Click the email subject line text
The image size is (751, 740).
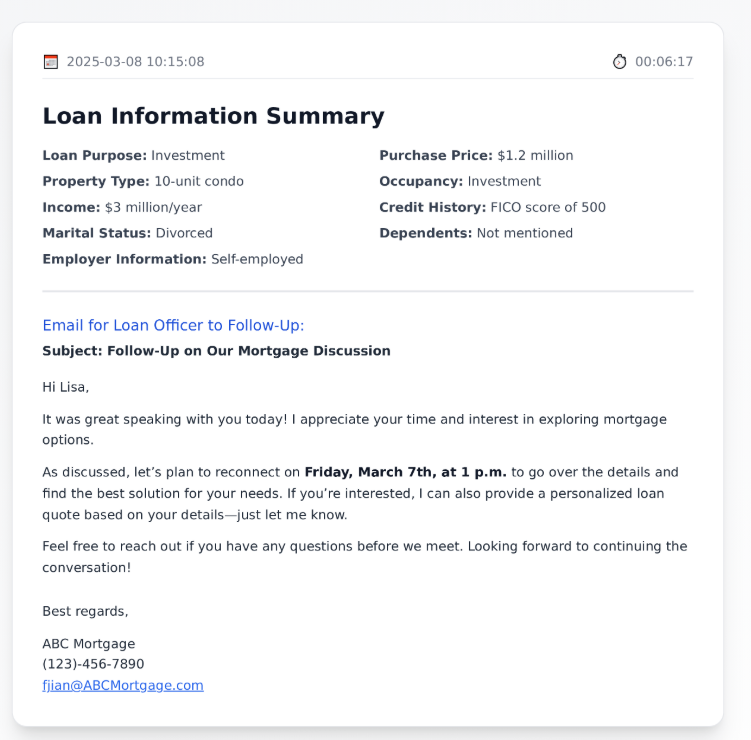[216, 351]
